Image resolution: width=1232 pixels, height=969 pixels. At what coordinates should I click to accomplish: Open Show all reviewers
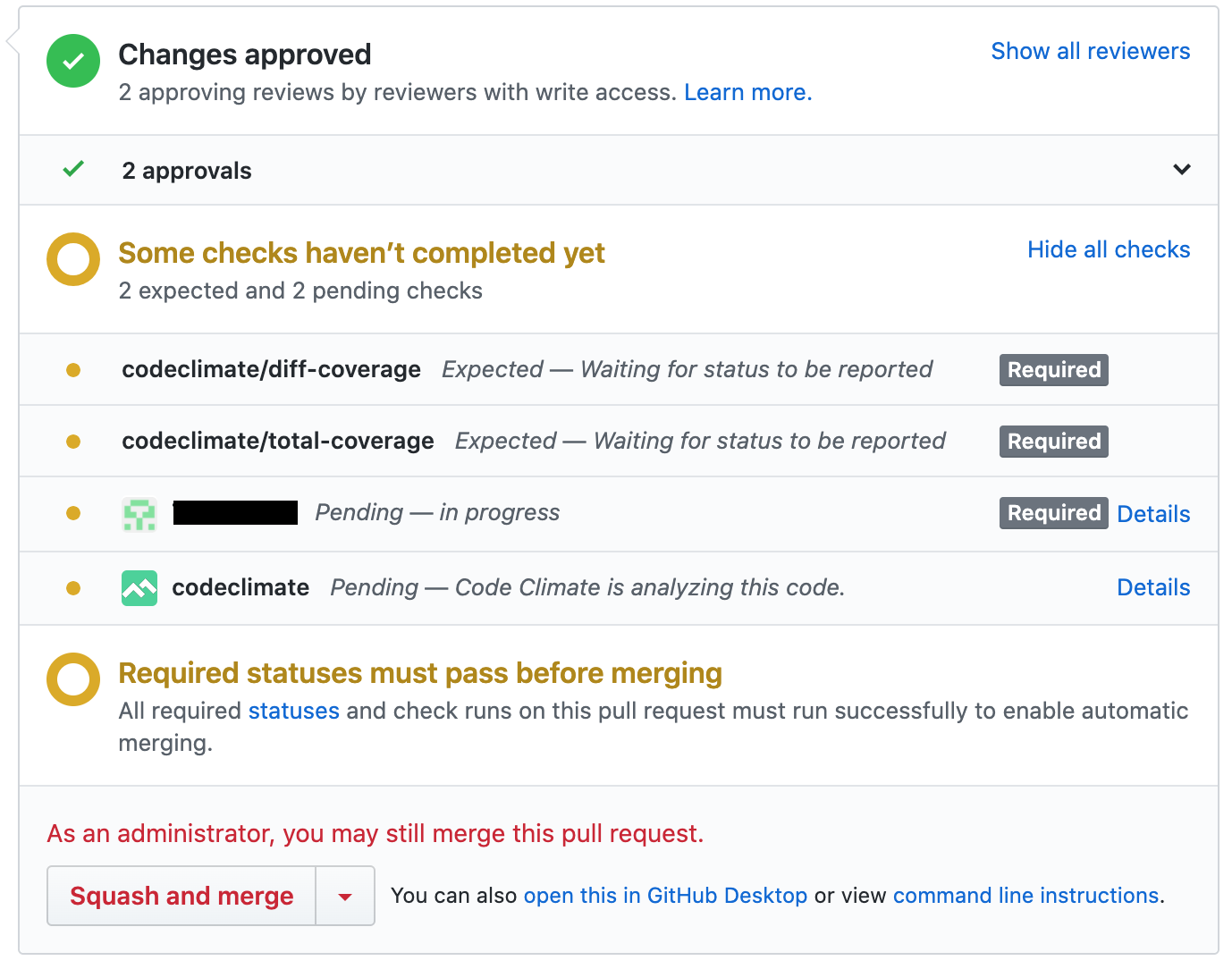1090,51
